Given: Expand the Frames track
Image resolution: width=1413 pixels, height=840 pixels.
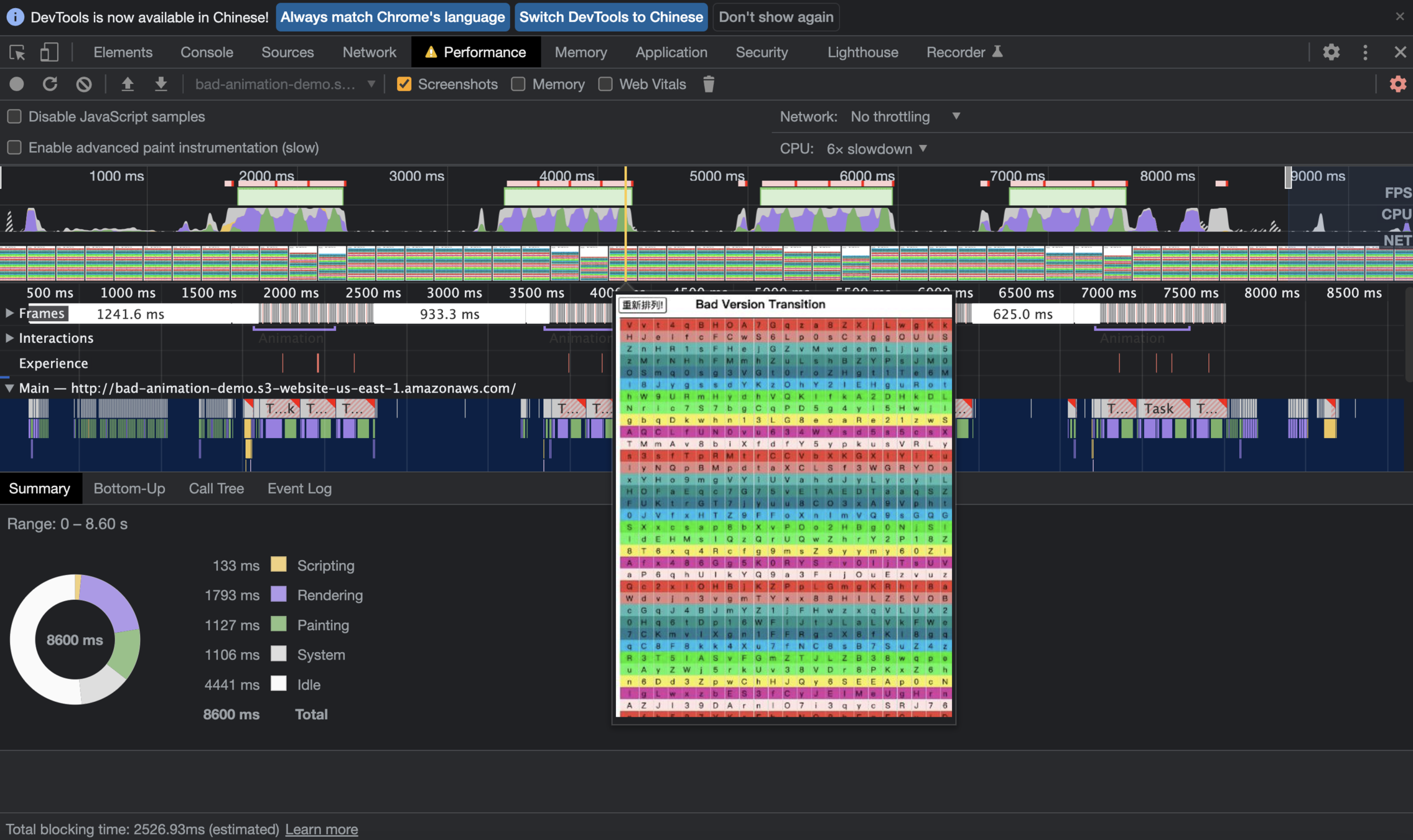Looking at the screenshot, I should point(9,313).
